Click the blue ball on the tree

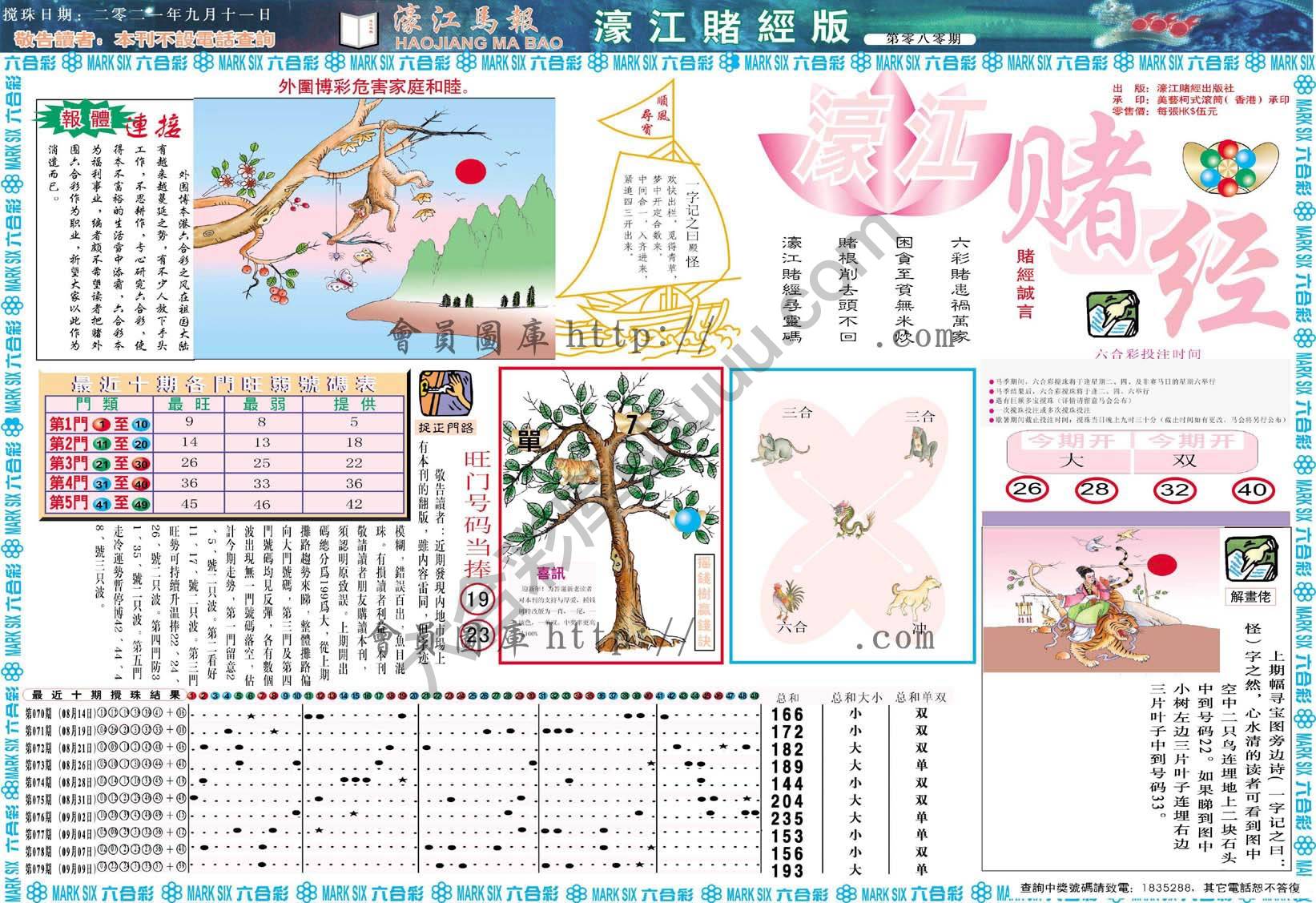686,520
